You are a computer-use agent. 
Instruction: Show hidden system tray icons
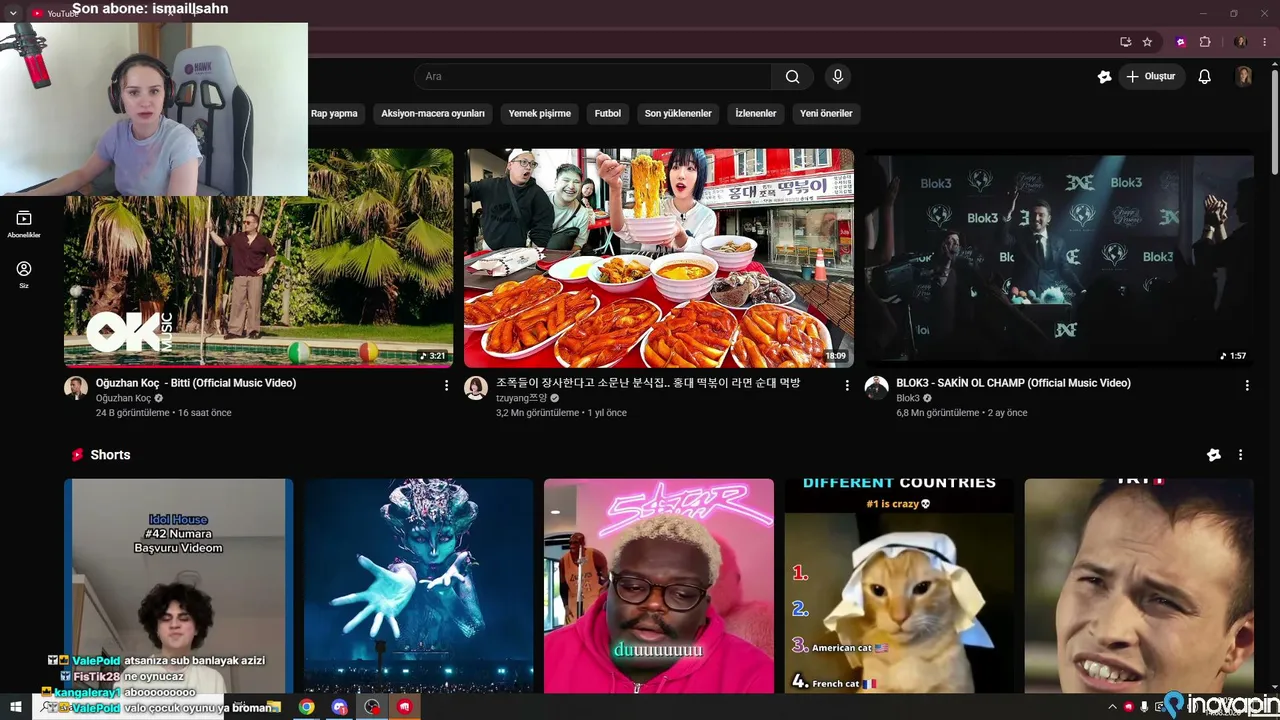[x=1112, y=707]
